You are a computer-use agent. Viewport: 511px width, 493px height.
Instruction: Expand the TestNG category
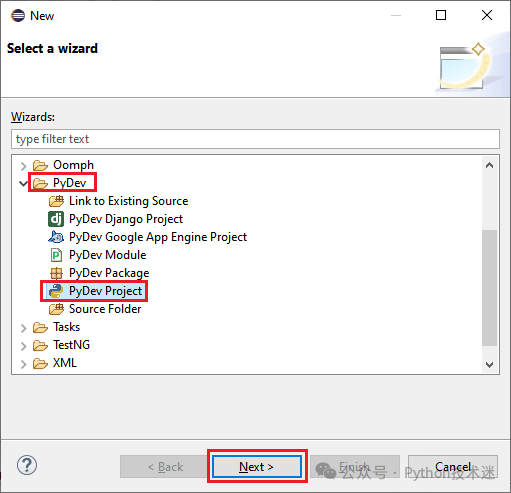pyautogui.click(x=23, y=346)
